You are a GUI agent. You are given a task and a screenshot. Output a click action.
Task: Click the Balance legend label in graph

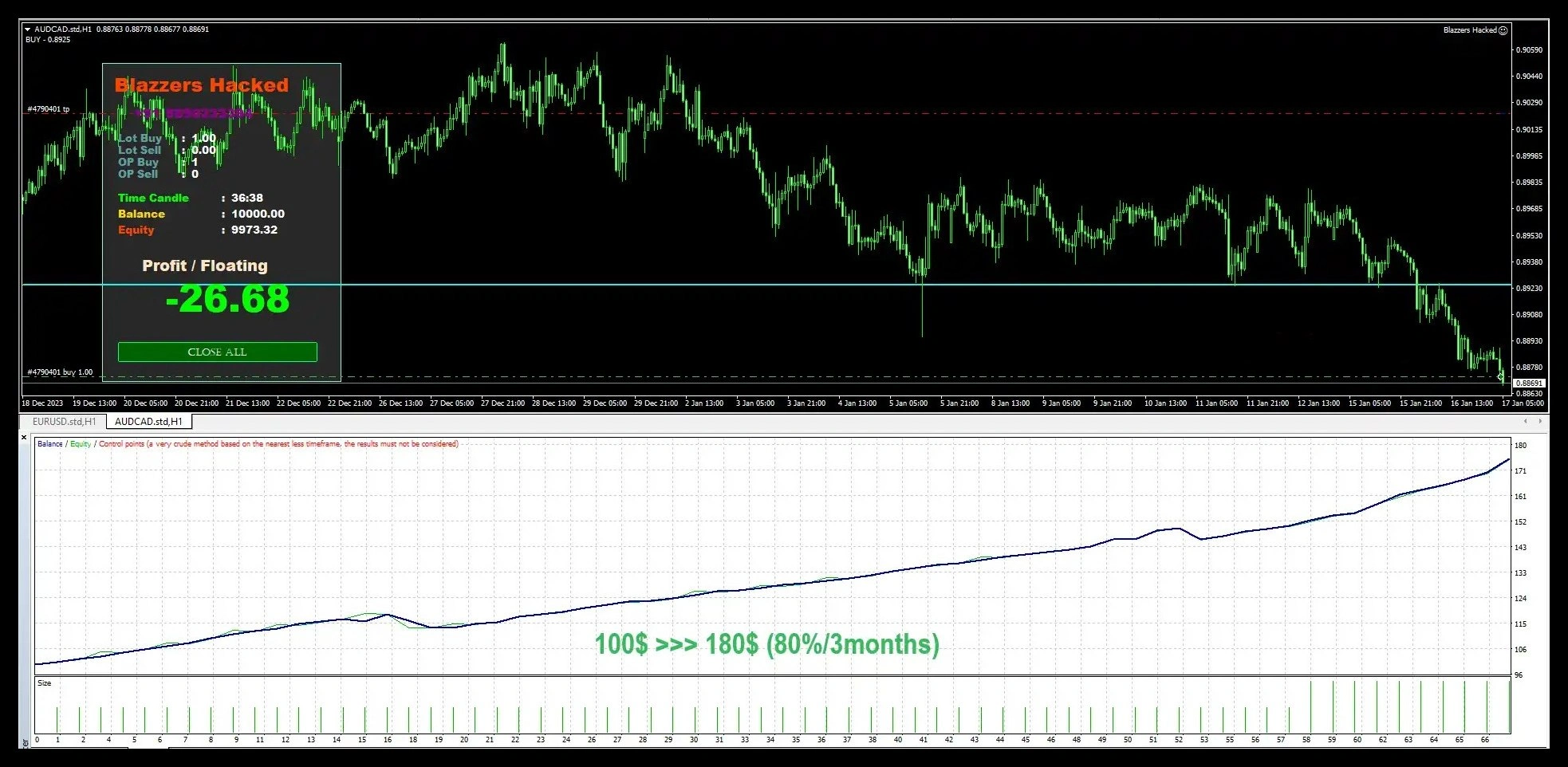[49, 444]
